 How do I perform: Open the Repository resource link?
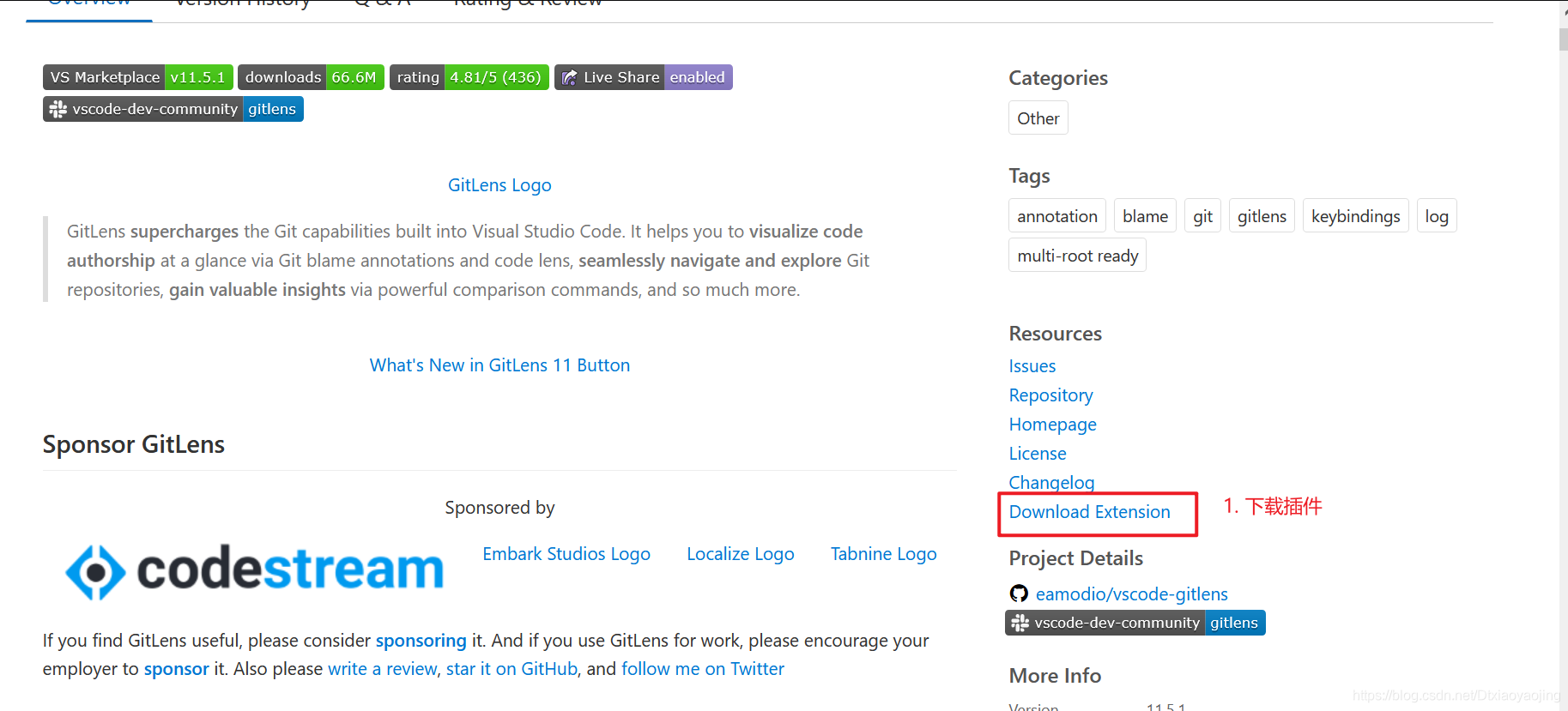1051,395
